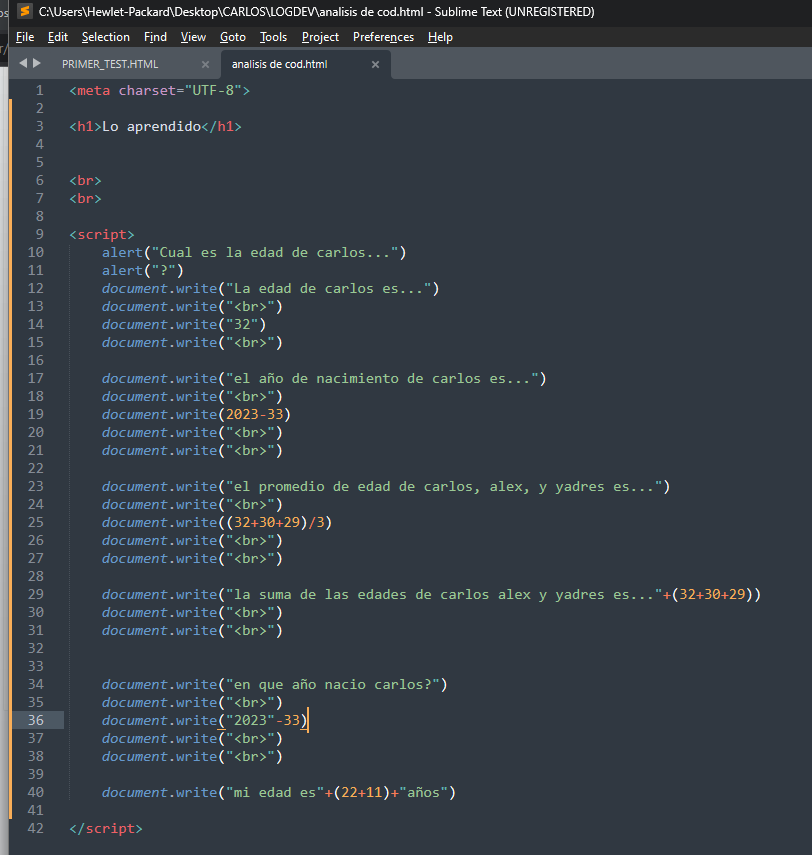This screenshot has height=855, width=812.
Task: Click the (22+11) expression on line 40
Action: (x=362, y=792)
